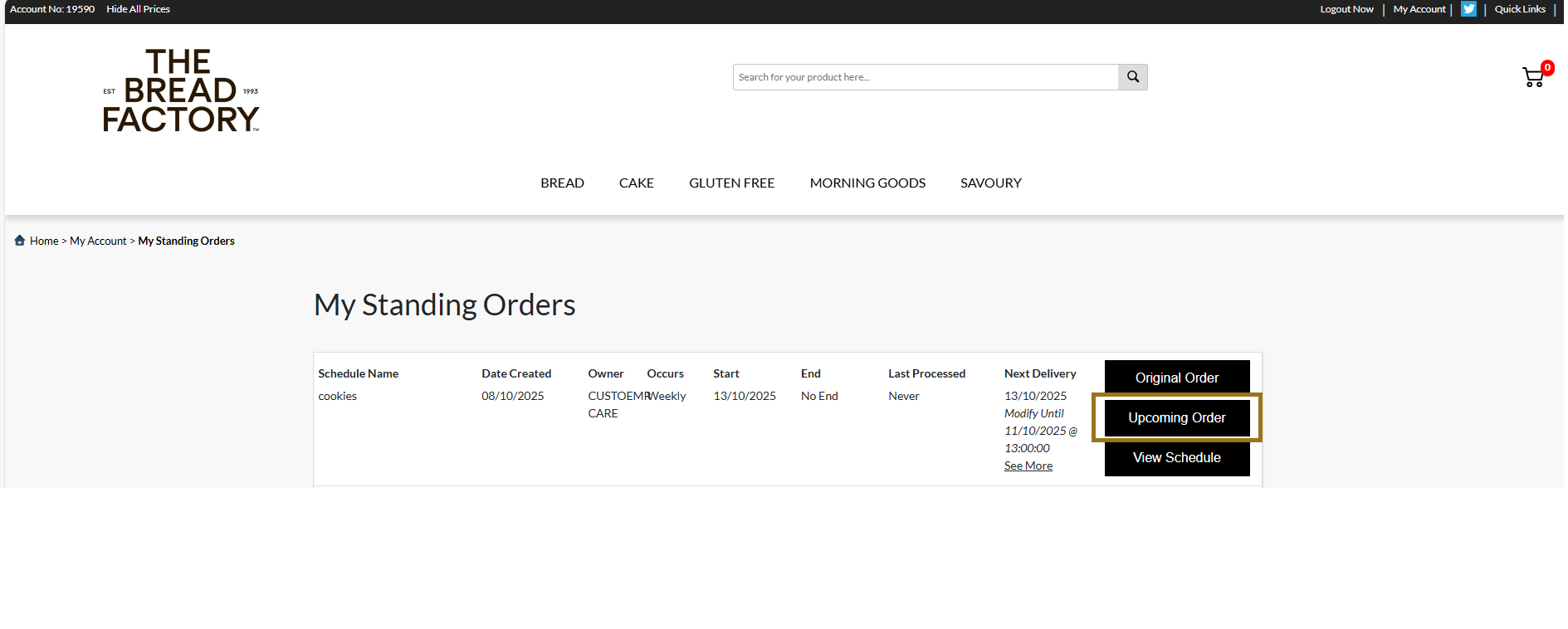Open the SAVOURY menu

tap(991, 183)
